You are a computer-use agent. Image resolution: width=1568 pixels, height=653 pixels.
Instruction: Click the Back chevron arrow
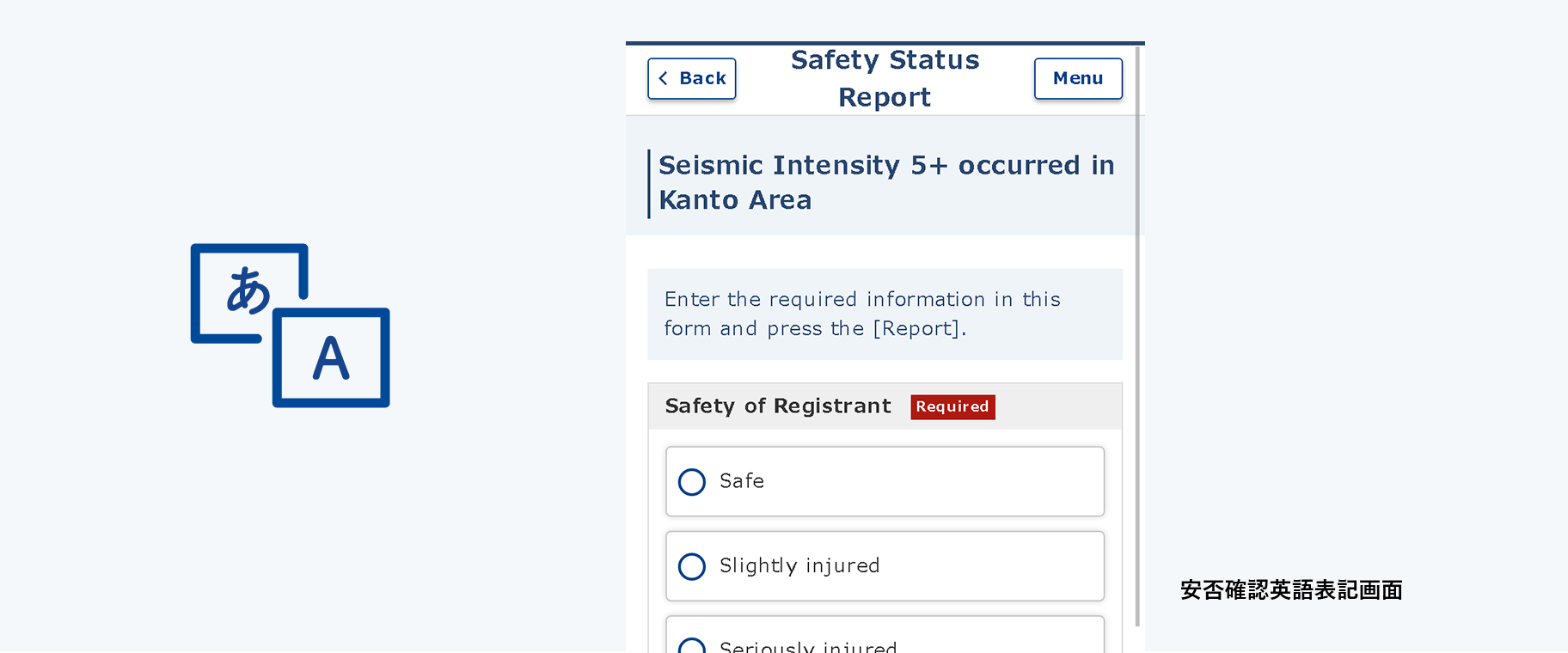[x=664, y=78]
